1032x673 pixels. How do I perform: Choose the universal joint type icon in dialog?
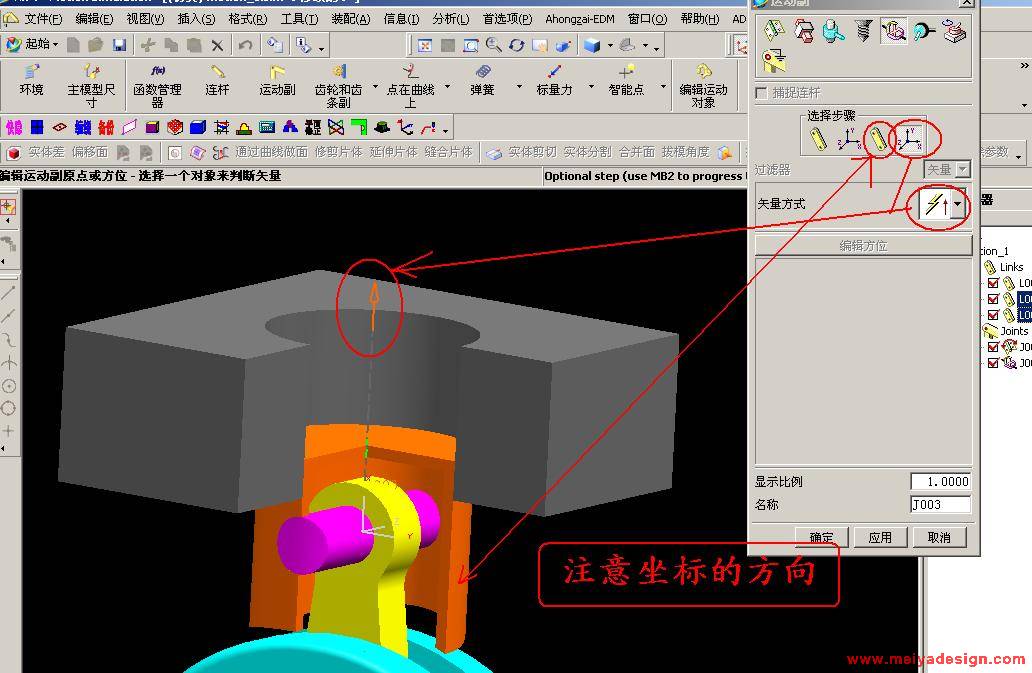(x=894, y=30)
